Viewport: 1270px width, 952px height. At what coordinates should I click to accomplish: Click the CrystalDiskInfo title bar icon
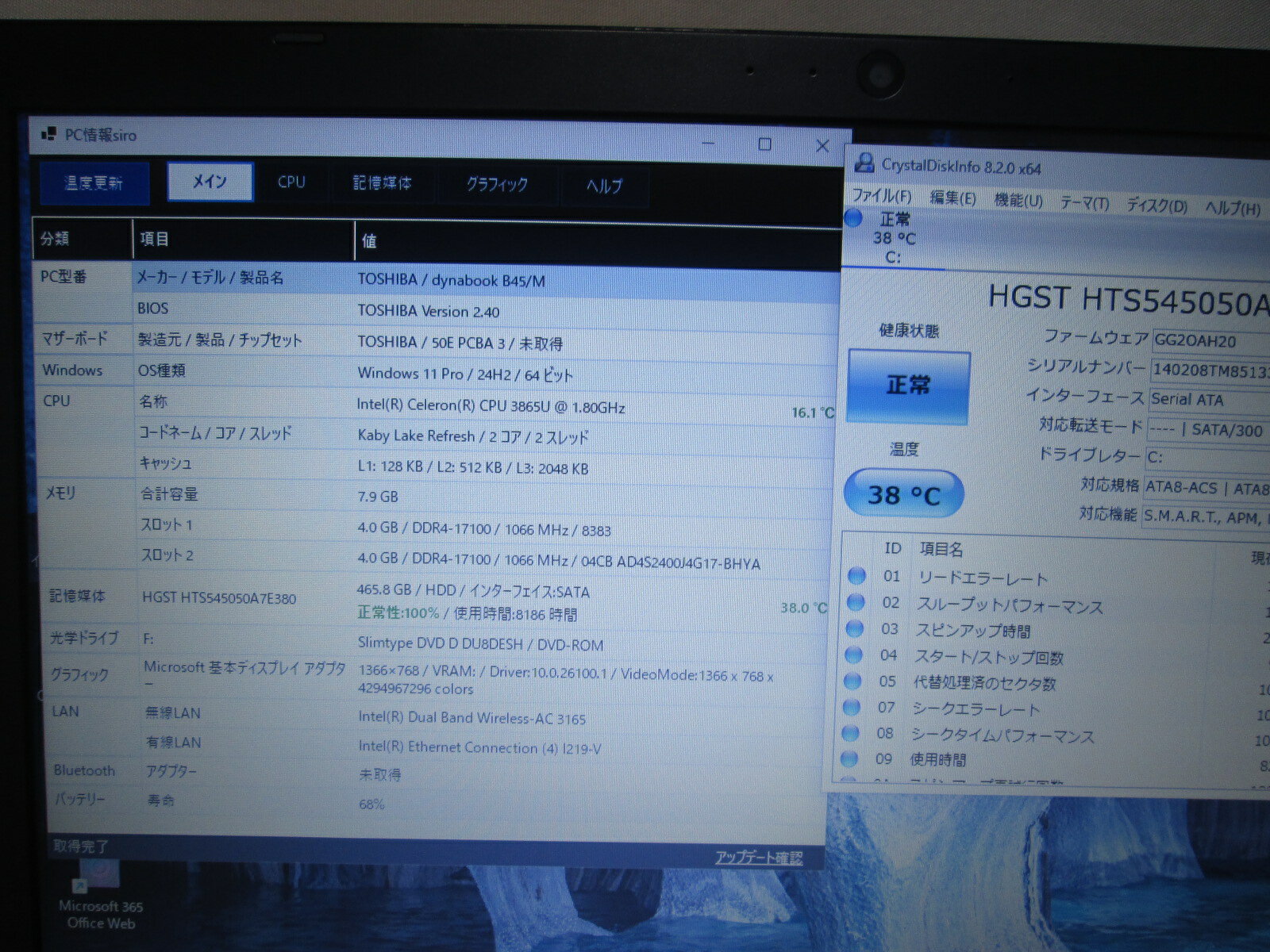pos(864,163)
